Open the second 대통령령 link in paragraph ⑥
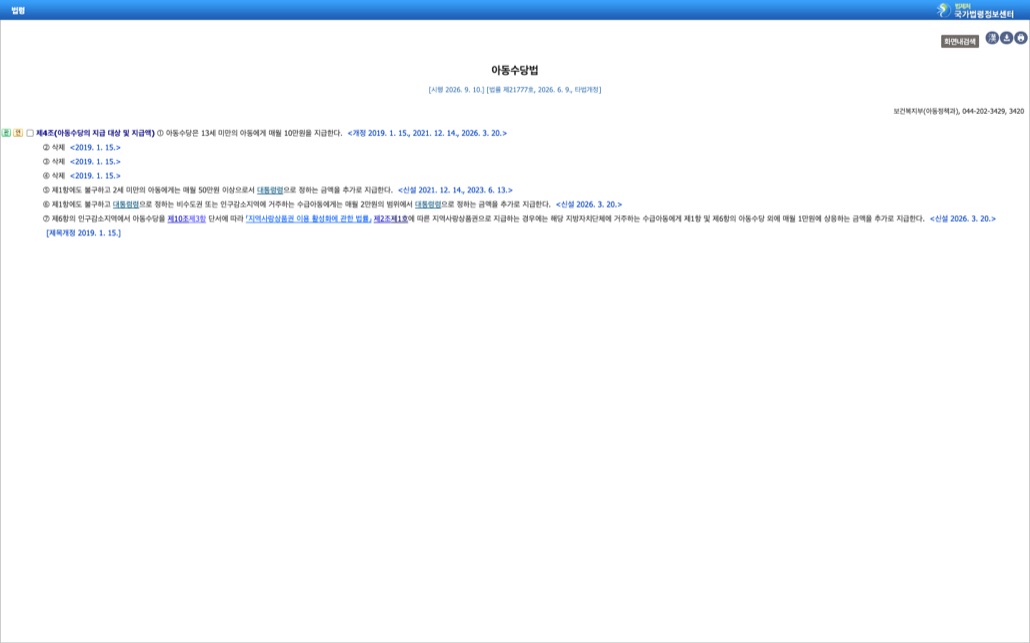The width and height of the screenshot is (1030, 643). coord(428,204)
